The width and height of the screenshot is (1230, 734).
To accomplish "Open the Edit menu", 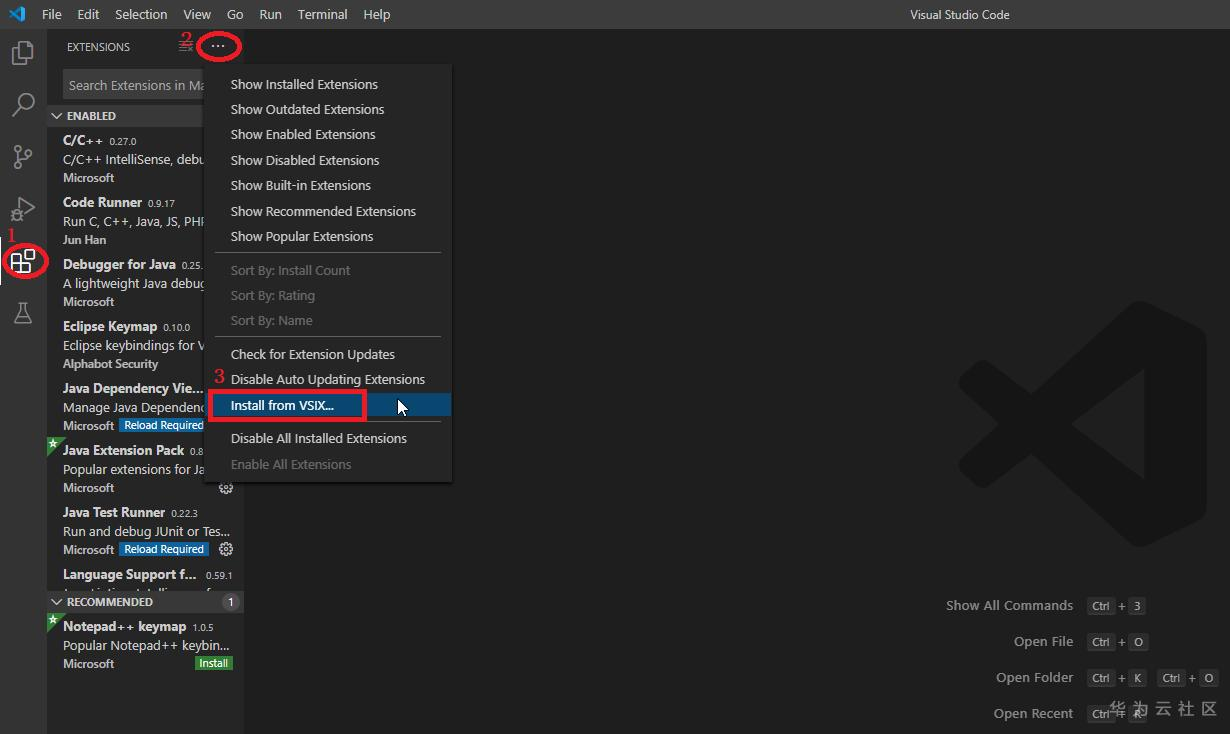I will click(x=88, y=14).
